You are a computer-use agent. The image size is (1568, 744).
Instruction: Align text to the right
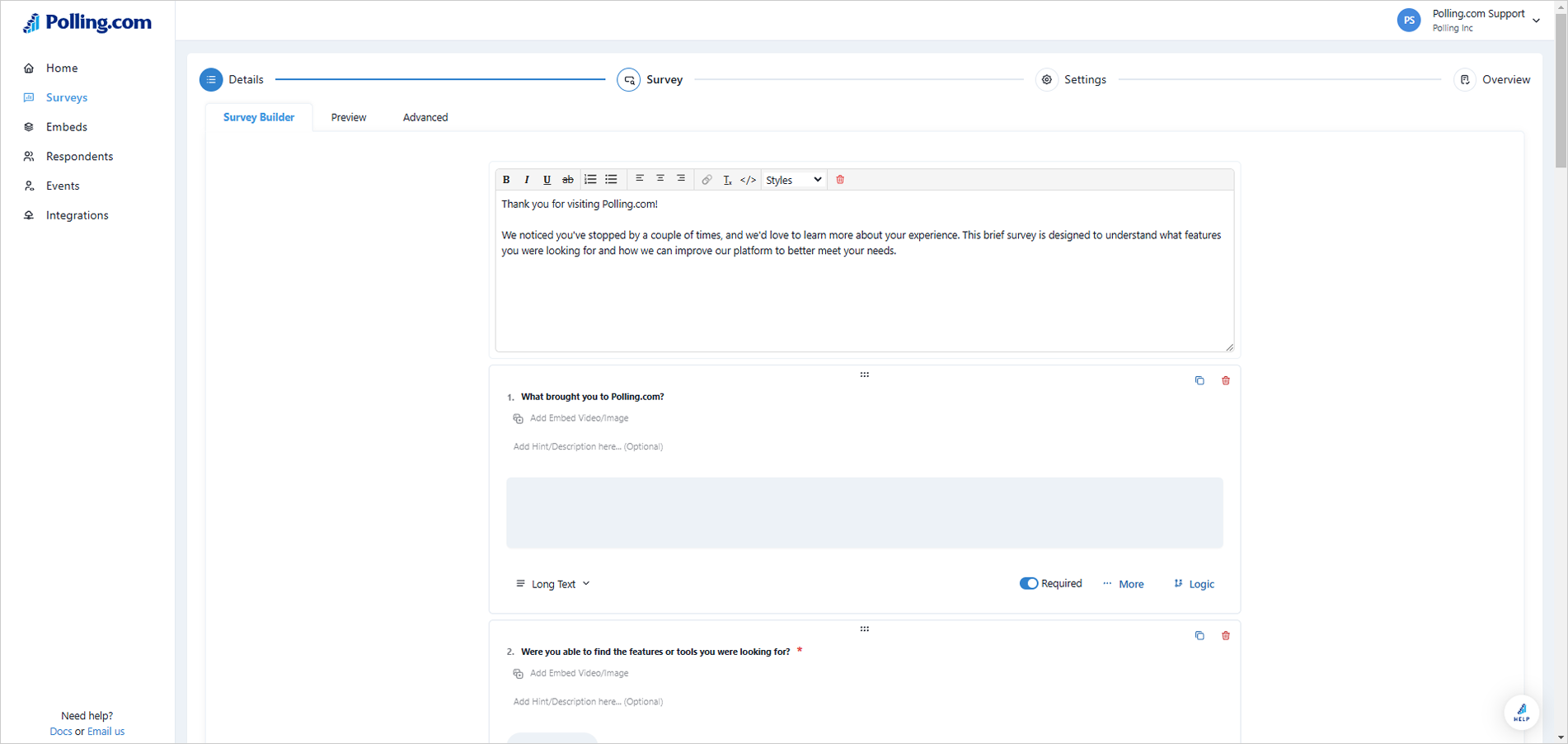pyautogui.click(x=681, y=178)
